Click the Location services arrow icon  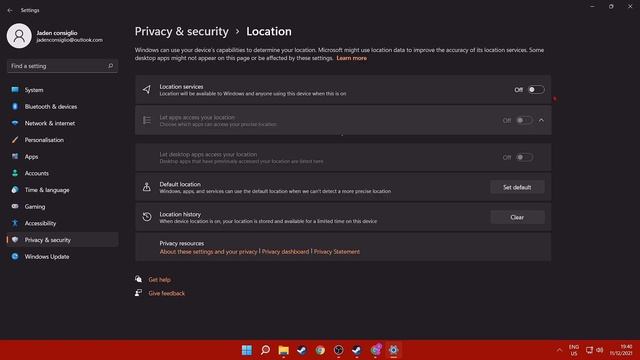[147, 89]
